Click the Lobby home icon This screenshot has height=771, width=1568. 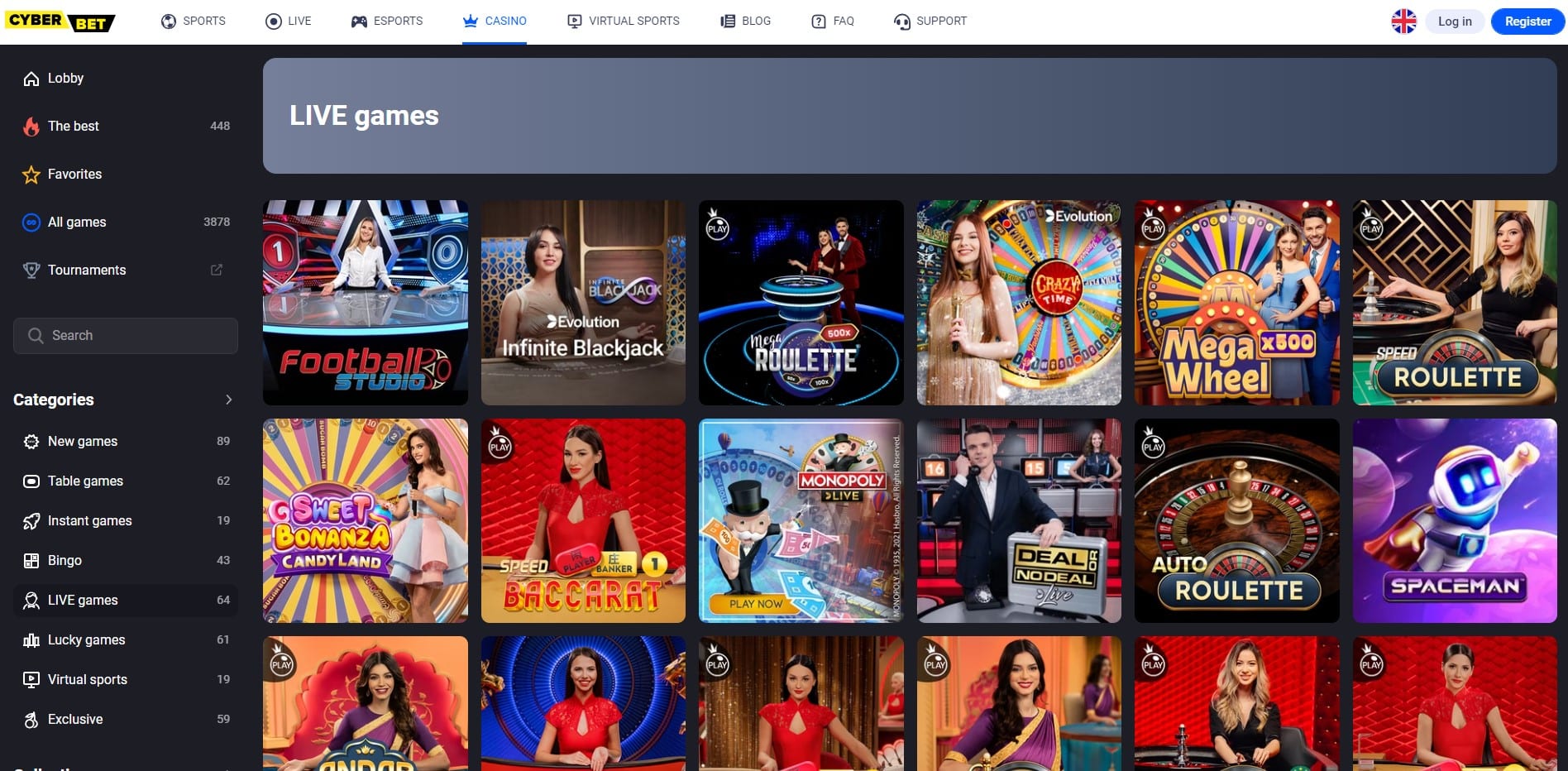tap(31, 79)
